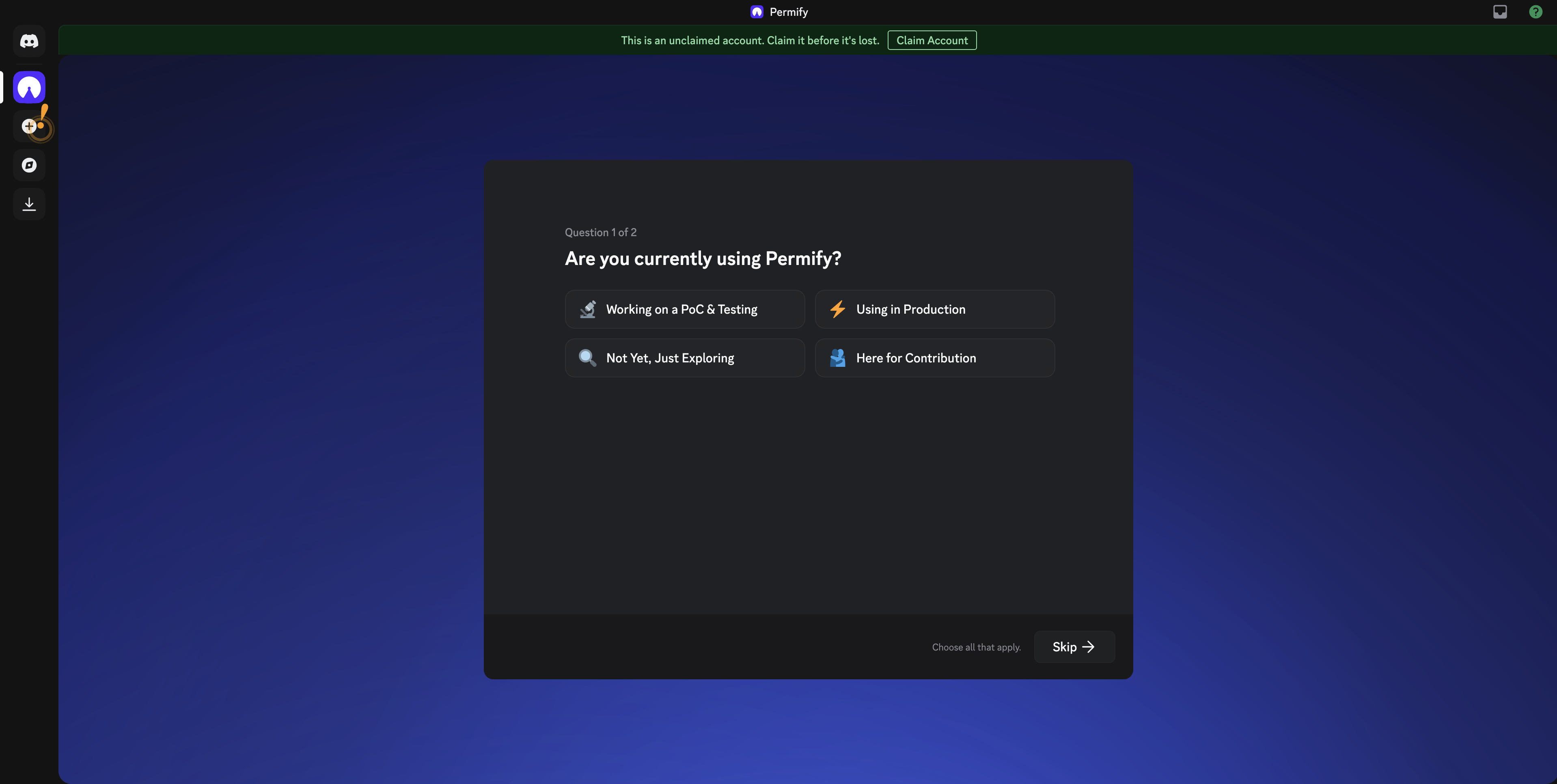The image size is (1557, 784).
Task: Open the Explore Discoverable Servers compass icon
Action: pyautogui.click(x=28, y=165)
